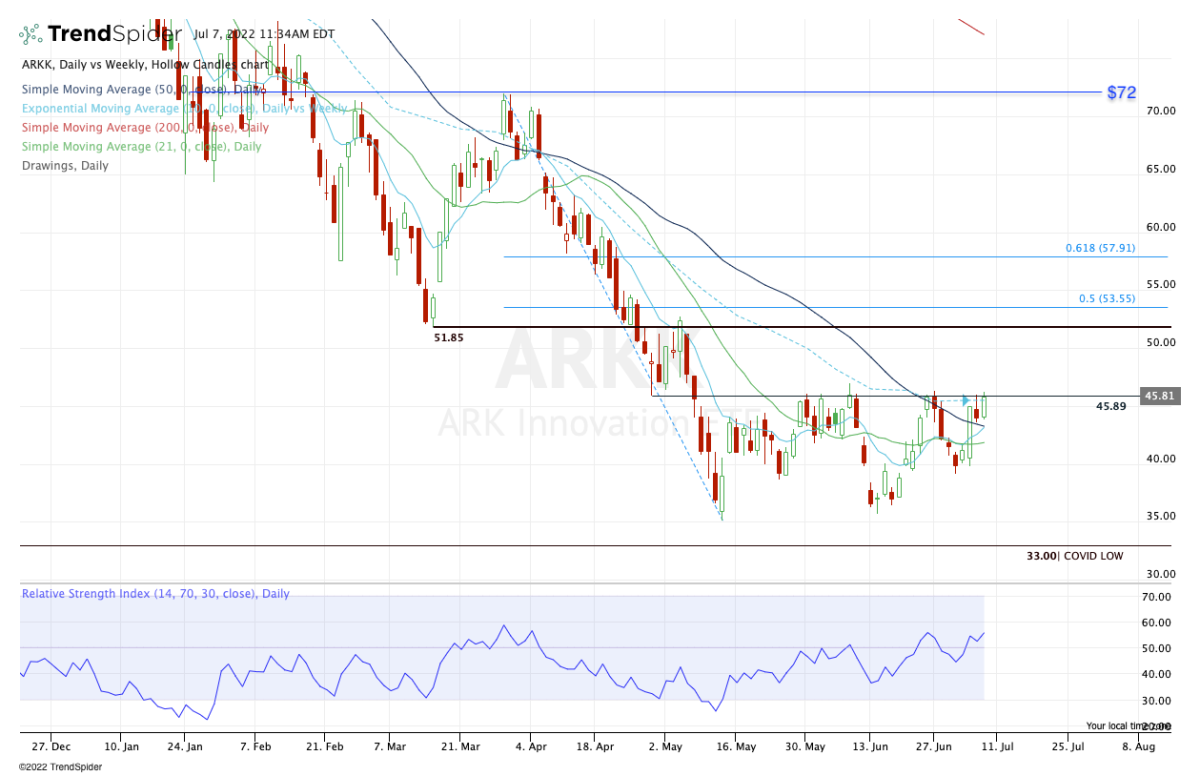Click the Relative Strength Index indicator label

click(156, 594)
